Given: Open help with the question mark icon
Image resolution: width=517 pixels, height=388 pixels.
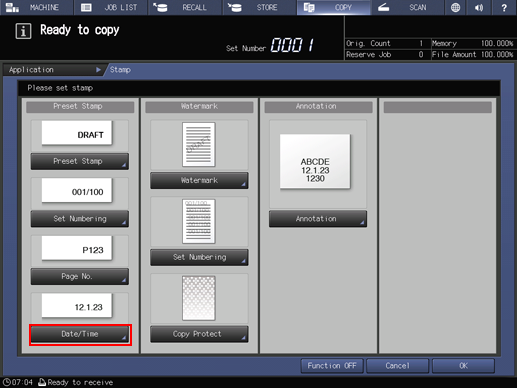Looking at the screenshot, I should 504,7.
